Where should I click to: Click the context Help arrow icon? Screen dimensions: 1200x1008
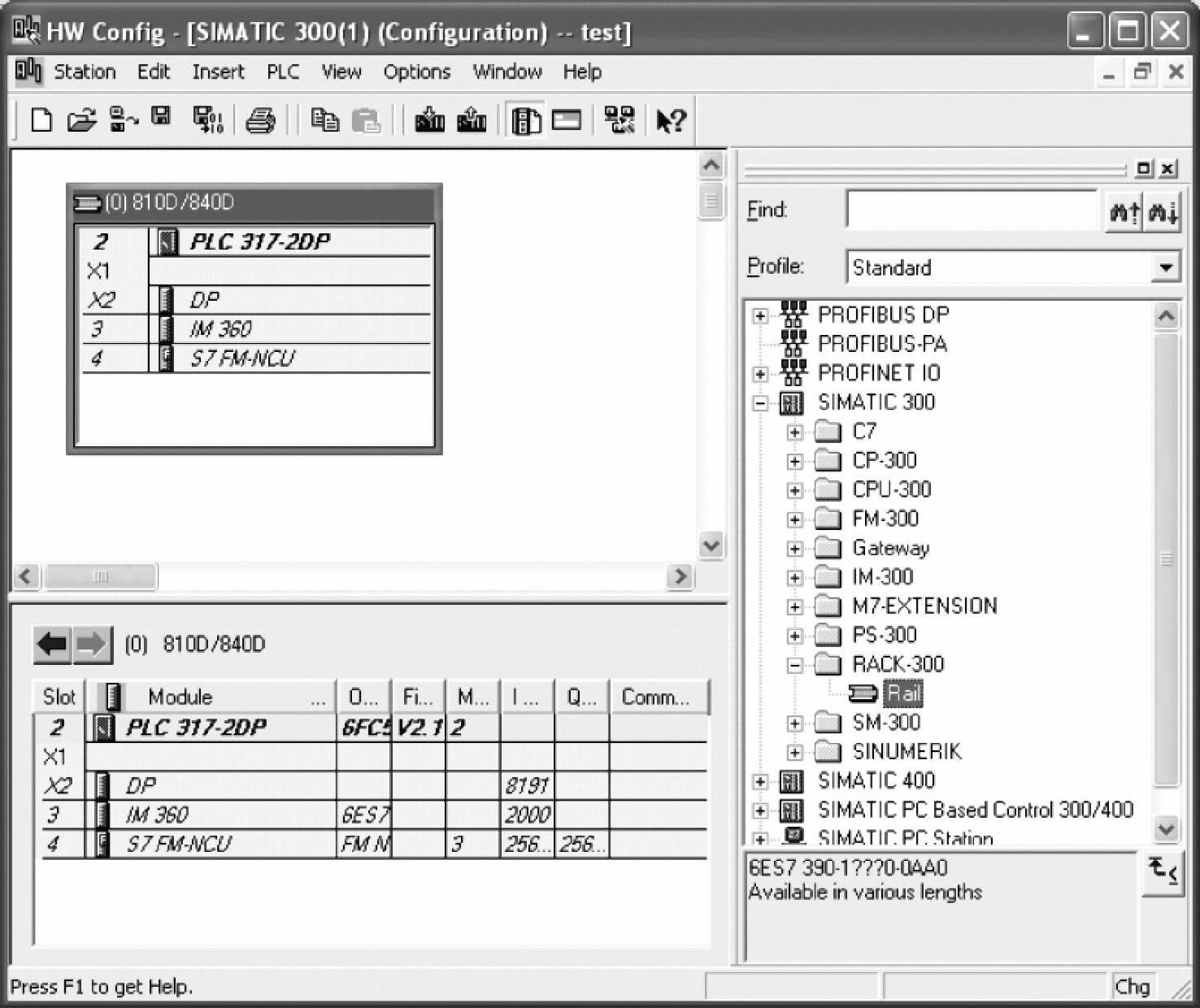(672, 120)
